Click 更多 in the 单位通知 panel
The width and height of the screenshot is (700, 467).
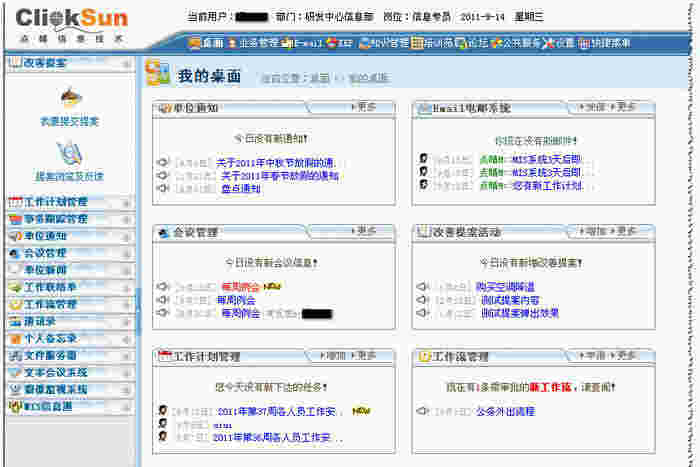[x=364, y=107]
